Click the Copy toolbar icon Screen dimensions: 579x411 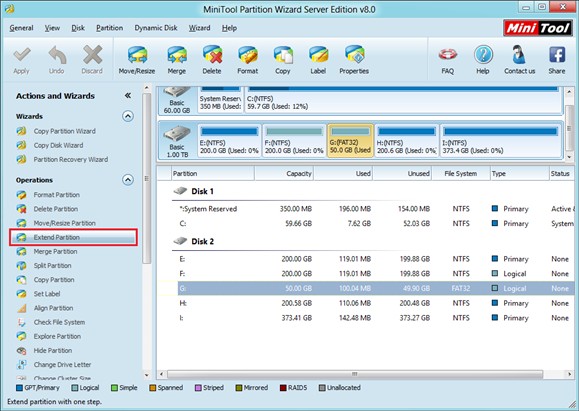283,55
